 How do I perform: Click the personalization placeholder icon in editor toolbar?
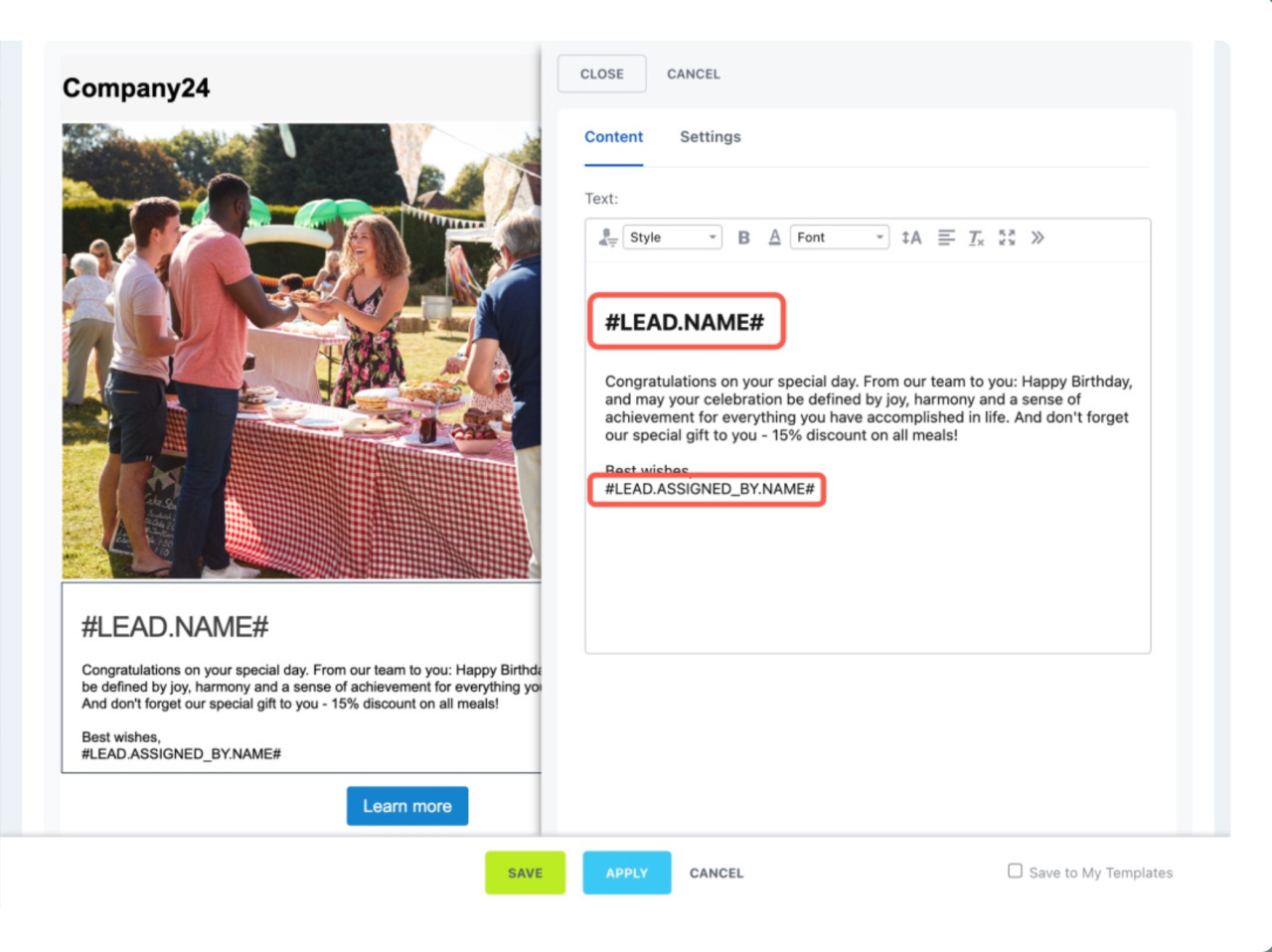608,238
